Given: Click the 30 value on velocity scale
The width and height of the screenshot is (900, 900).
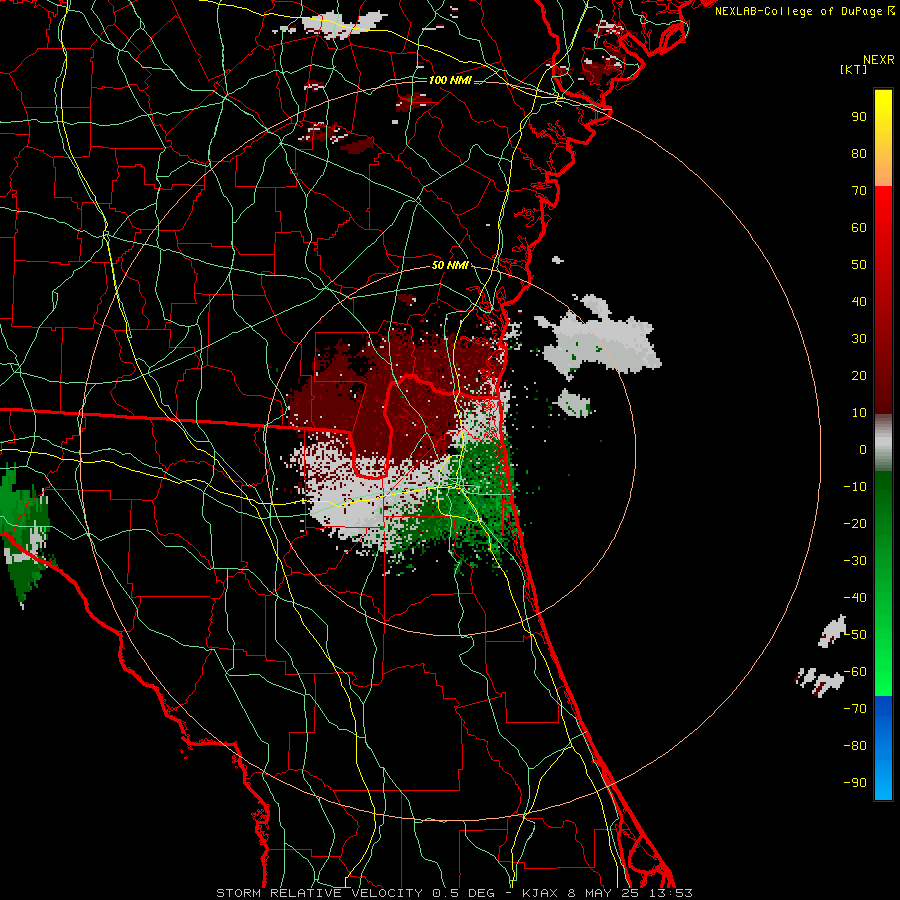Looking at the screenshot, I should pyautogui.click(x=859, y=339).
